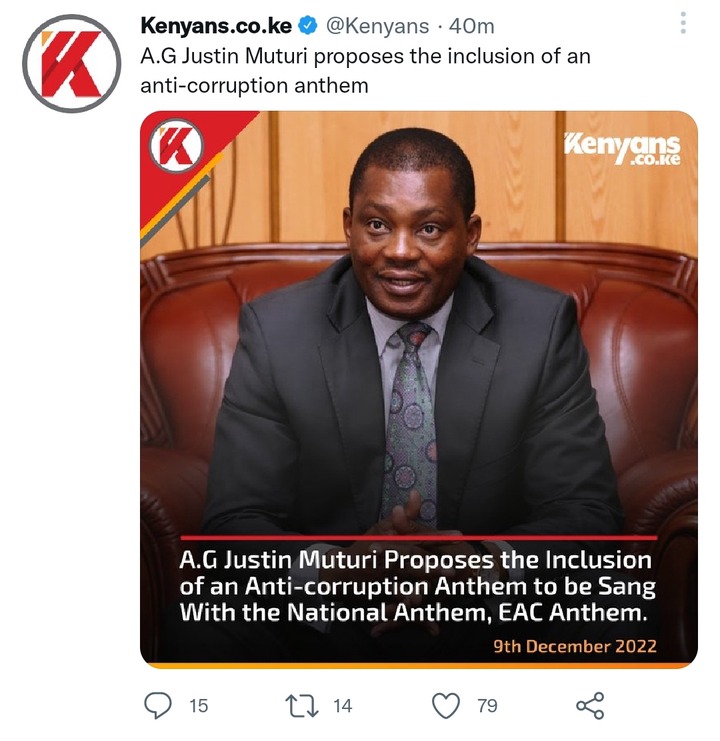The height and width of the screenshot is (741, 720).
Task: Click the tweet text about anti-corruption anthem
Action: point(365,71)
